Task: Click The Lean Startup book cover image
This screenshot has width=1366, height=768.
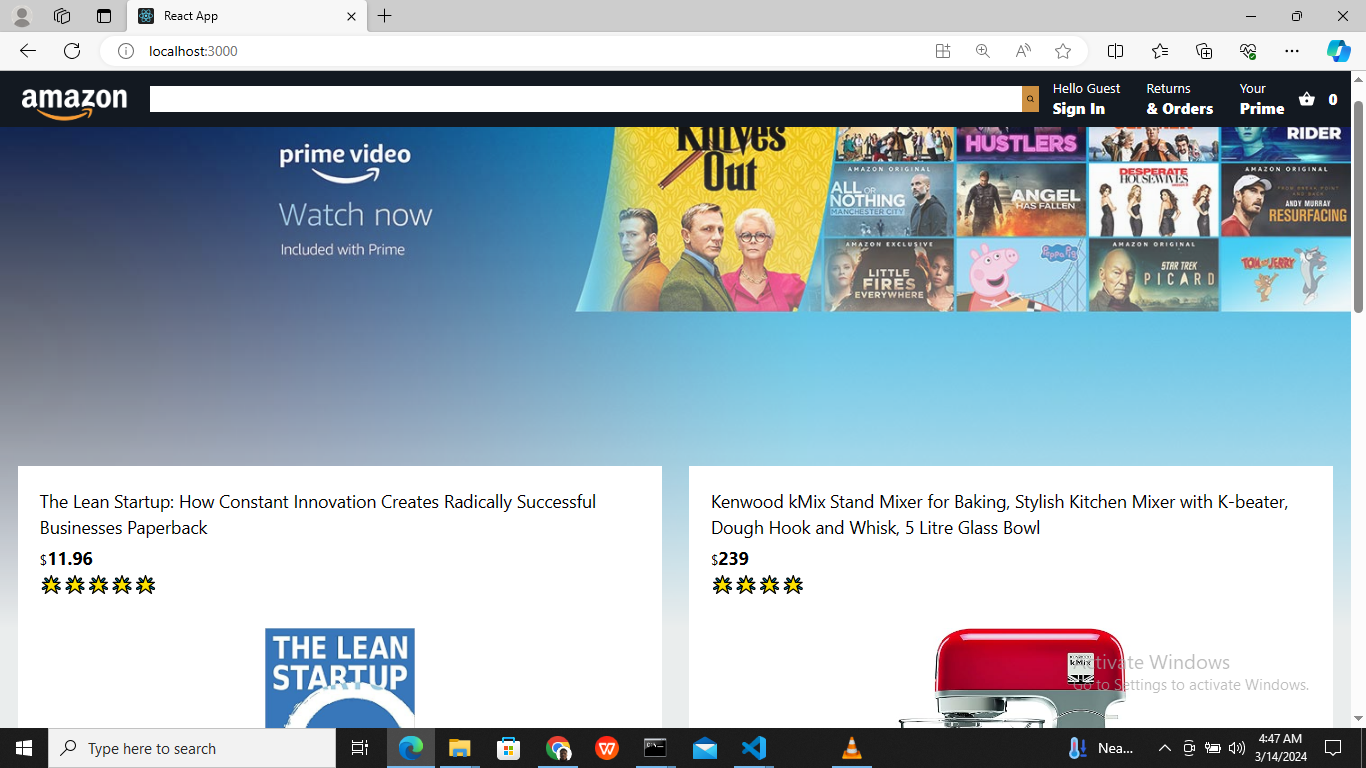Action: [x=340, y=678]
